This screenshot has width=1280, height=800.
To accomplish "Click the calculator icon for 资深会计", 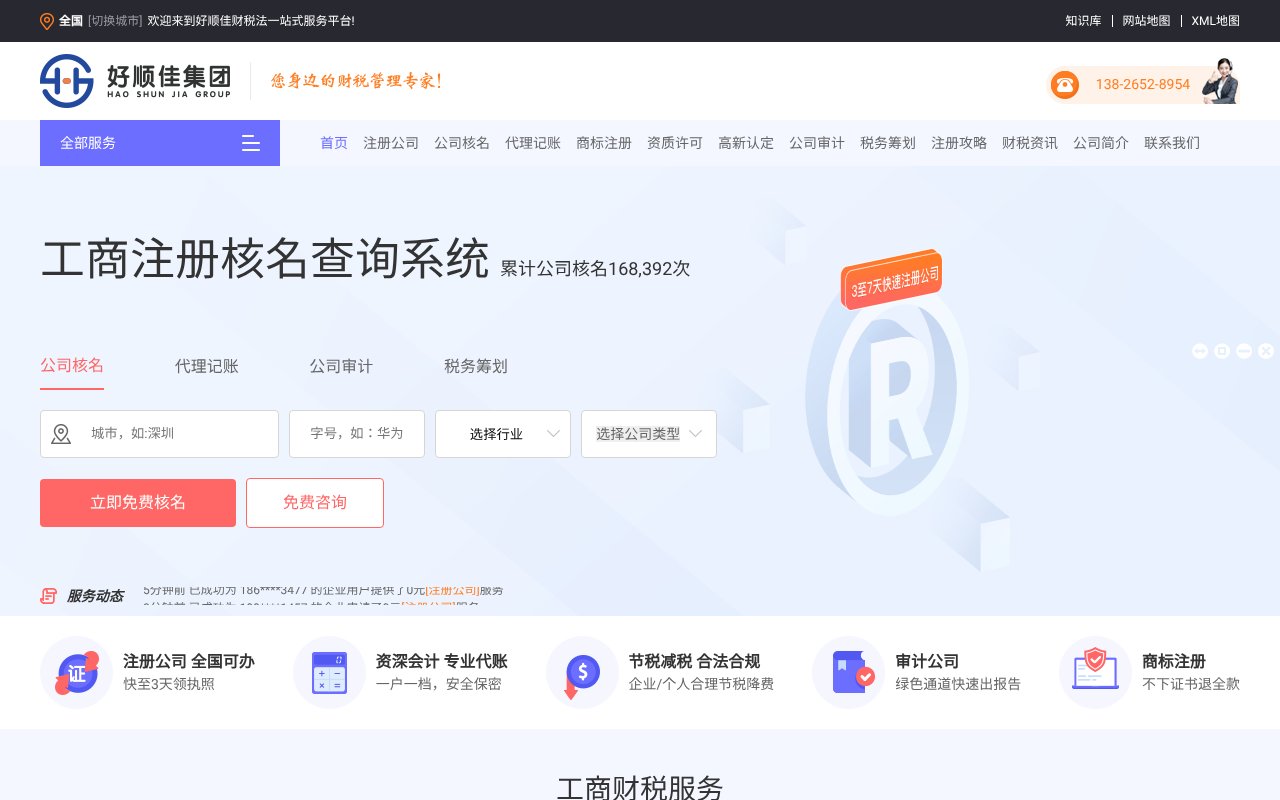I will [x=330, y=672].
